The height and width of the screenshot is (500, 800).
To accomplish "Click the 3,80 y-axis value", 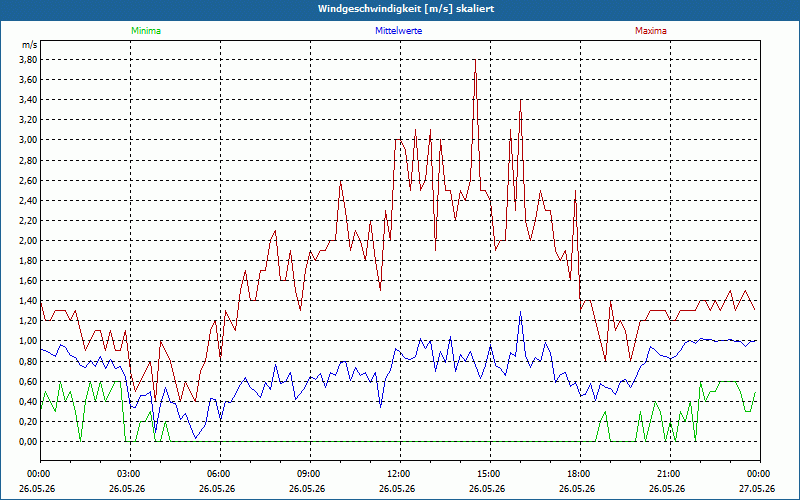I will click(28, 60).
